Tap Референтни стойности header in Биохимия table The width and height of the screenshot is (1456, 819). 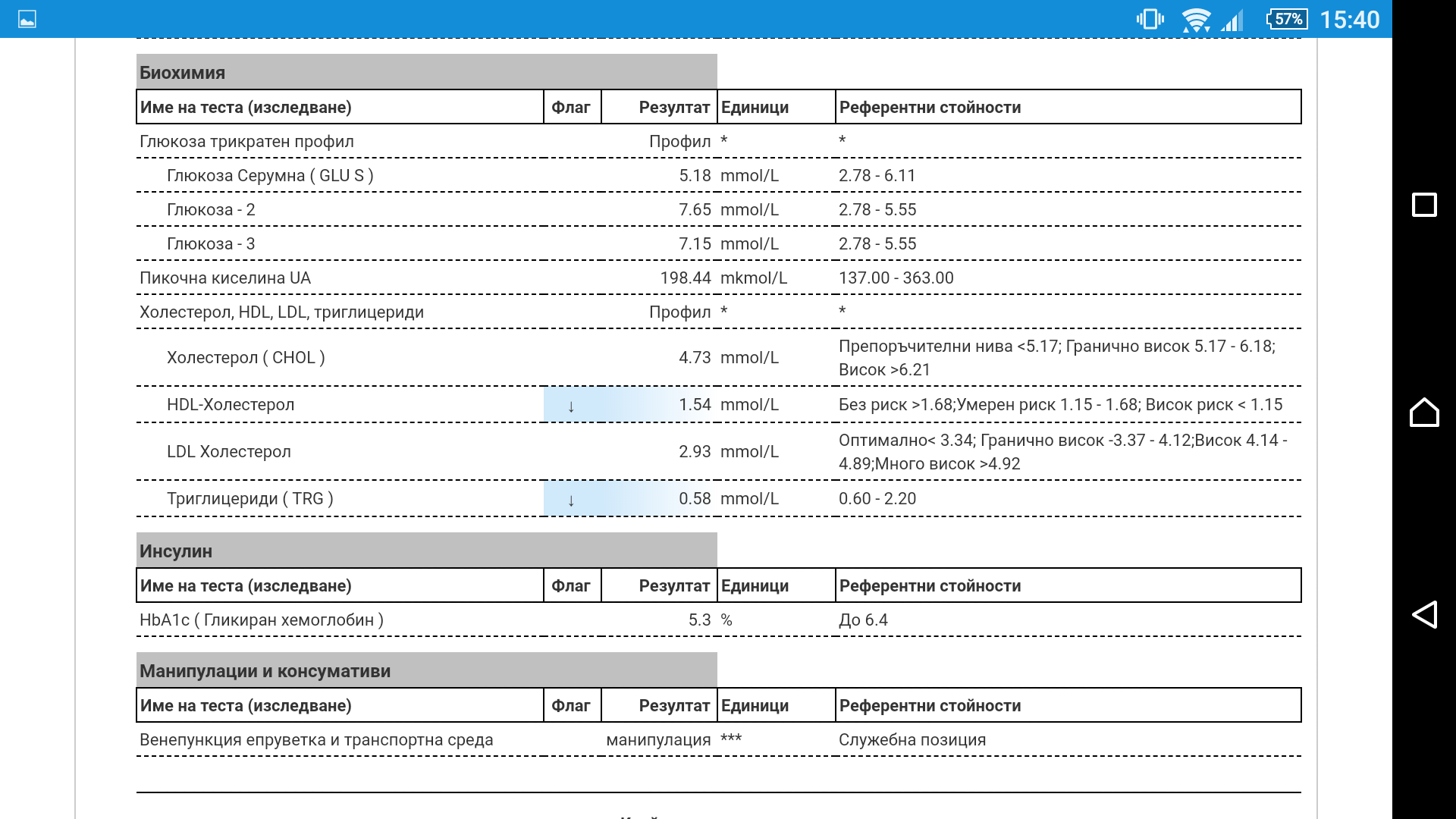point(930,108)
